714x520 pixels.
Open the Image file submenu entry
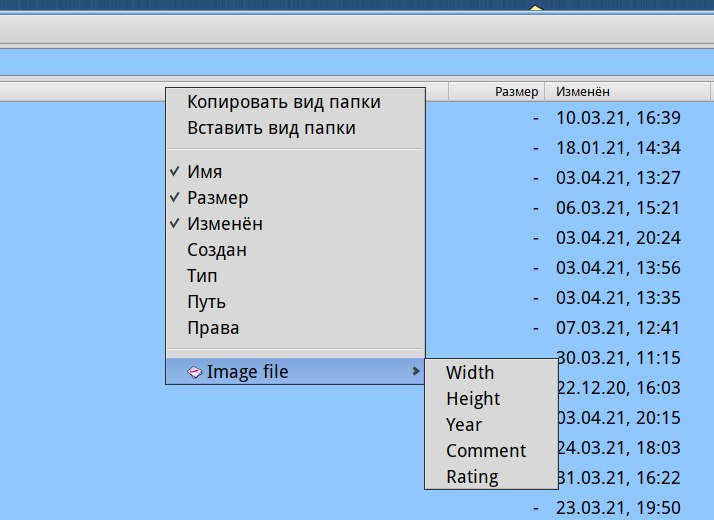[x=296, y=372]
